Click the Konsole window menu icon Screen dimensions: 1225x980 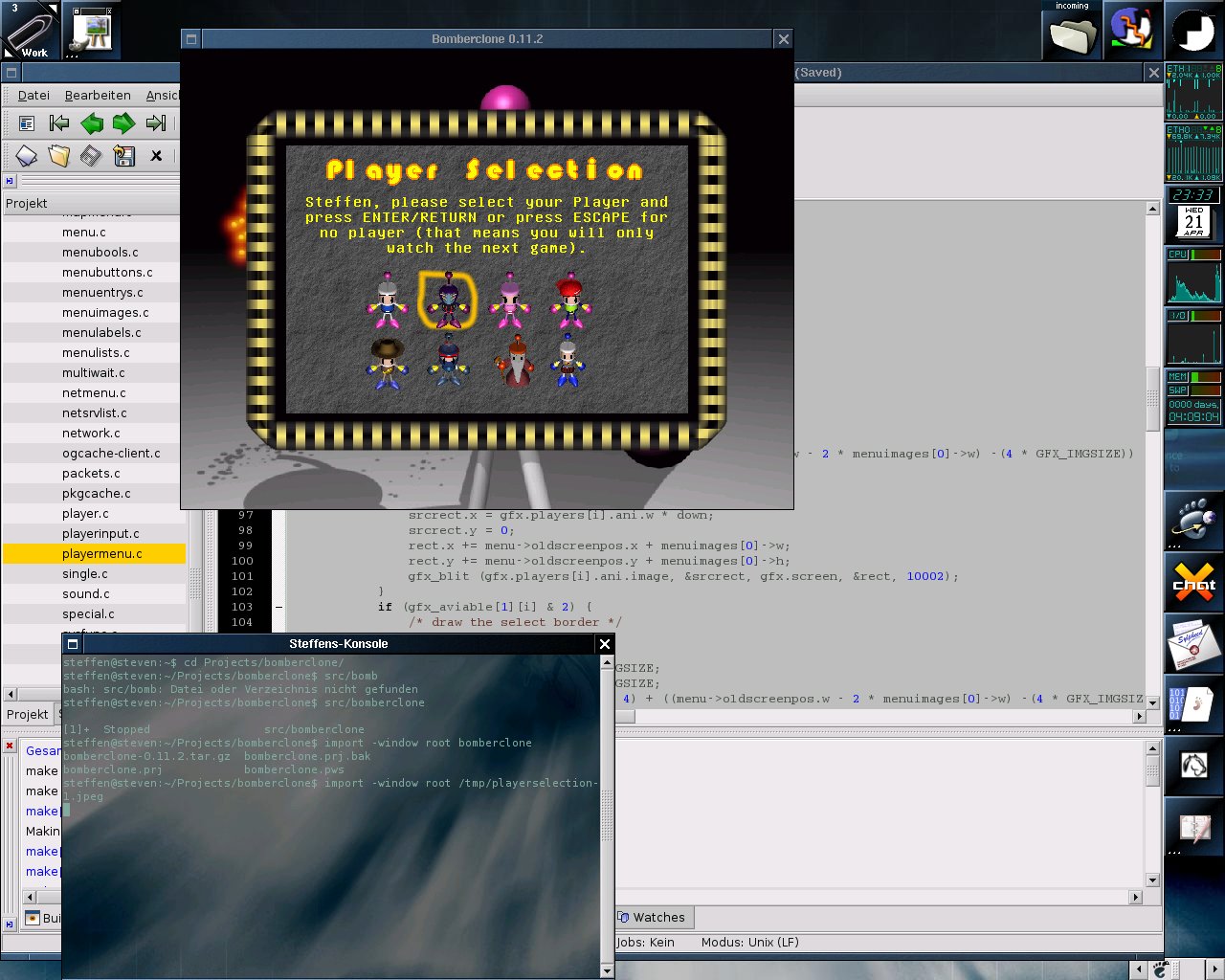tap(73, 644)
